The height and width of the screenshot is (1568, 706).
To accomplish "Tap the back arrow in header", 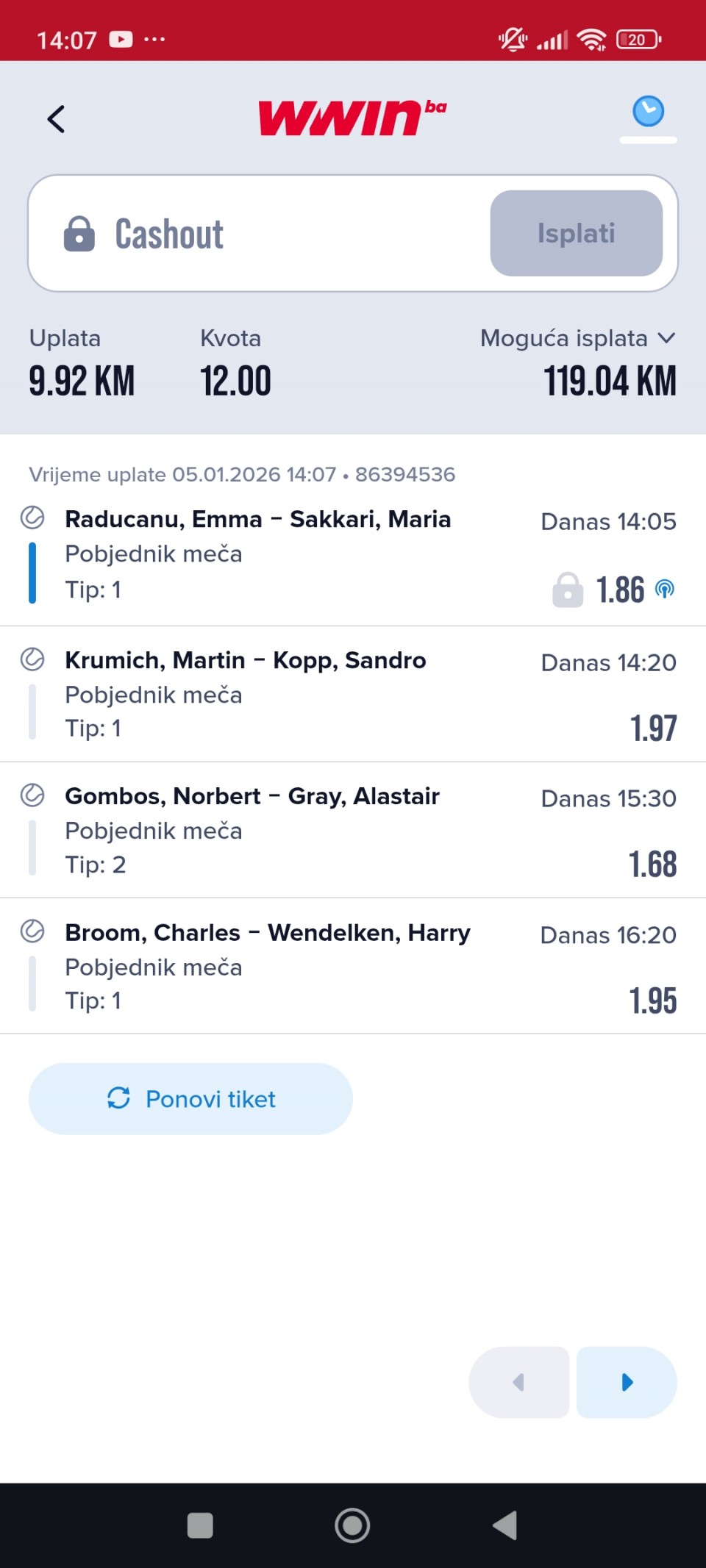I will 56,119.
